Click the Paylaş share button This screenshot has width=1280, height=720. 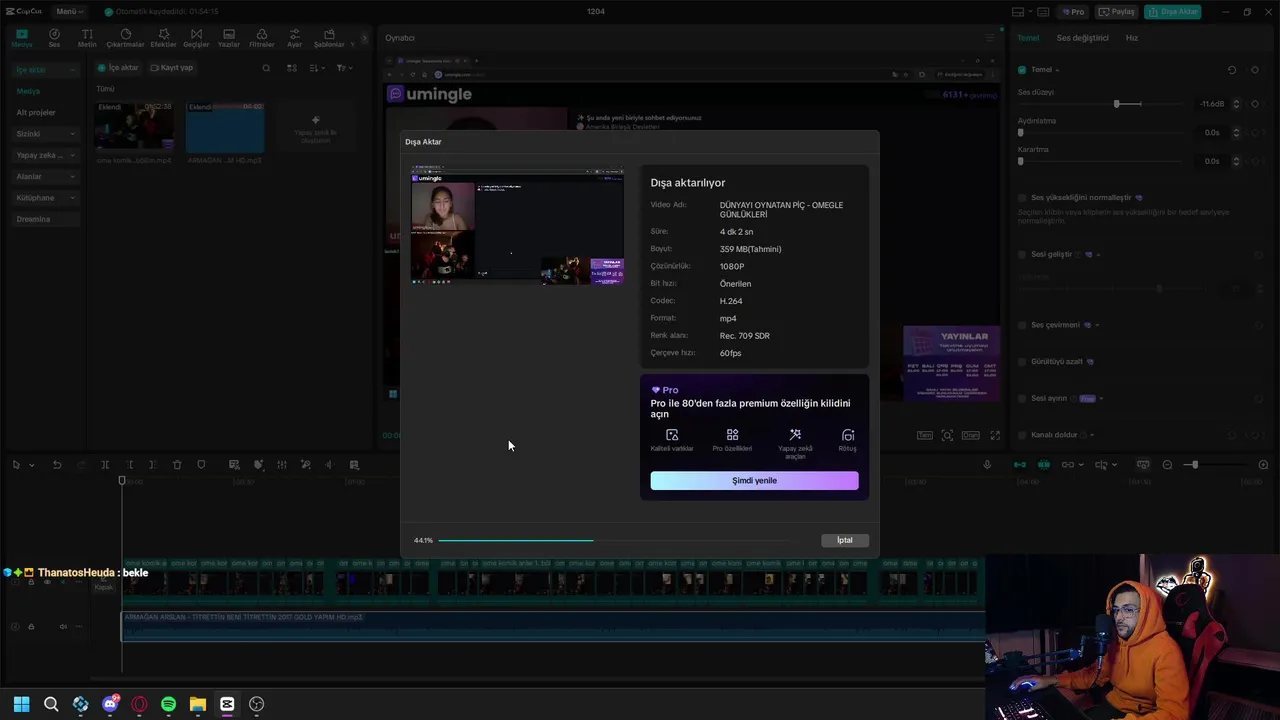tap(1117, 12)
